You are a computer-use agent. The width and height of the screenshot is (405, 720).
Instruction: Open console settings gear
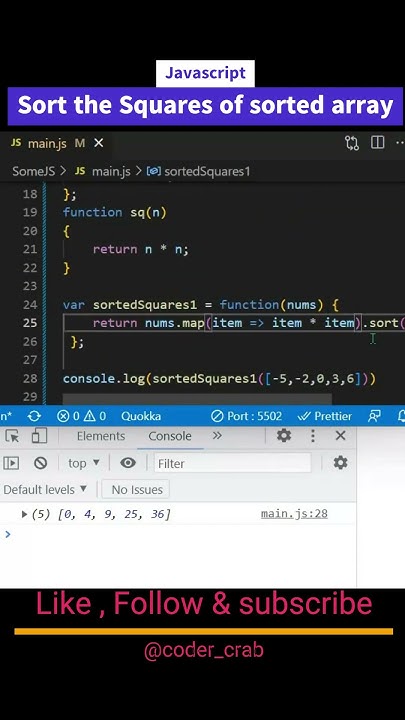[x=340, y=463]
